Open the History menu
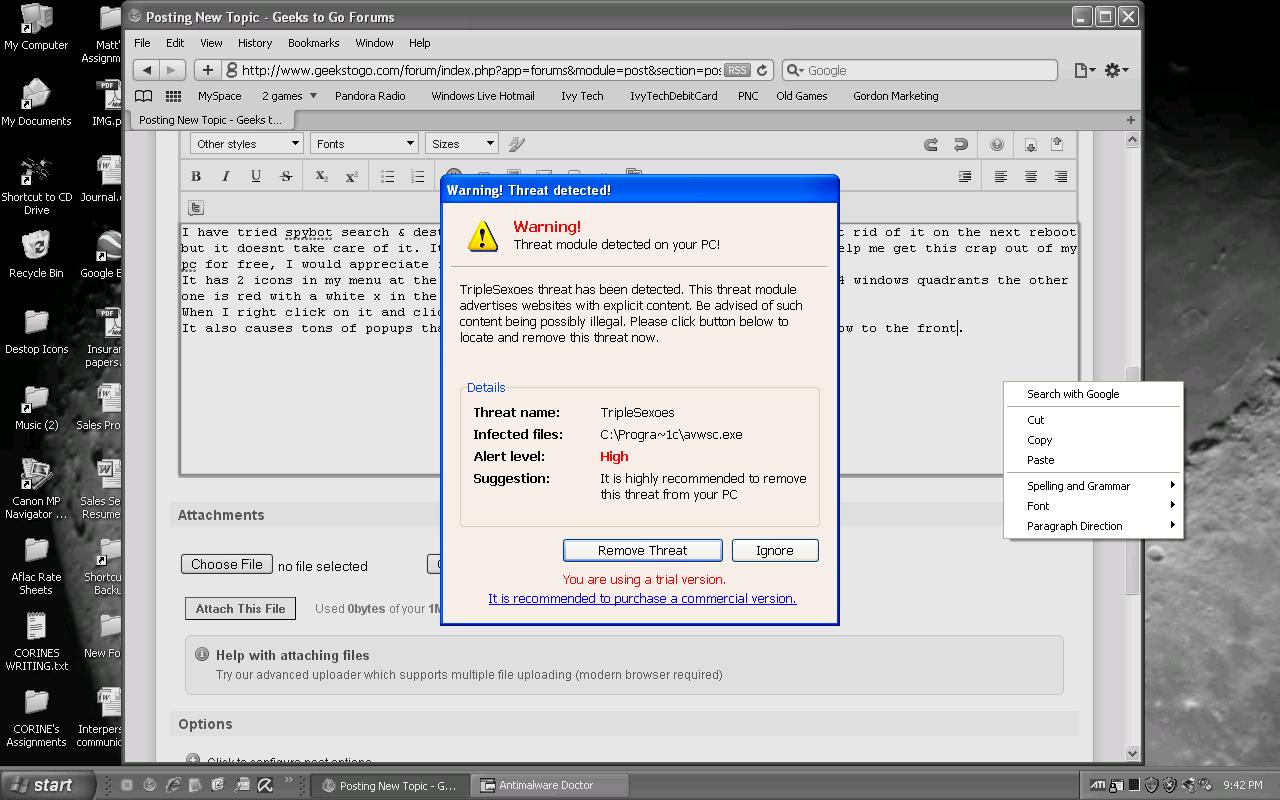Image resolution: width=1280 pixels, height=800 pixels. click(254, 43)
